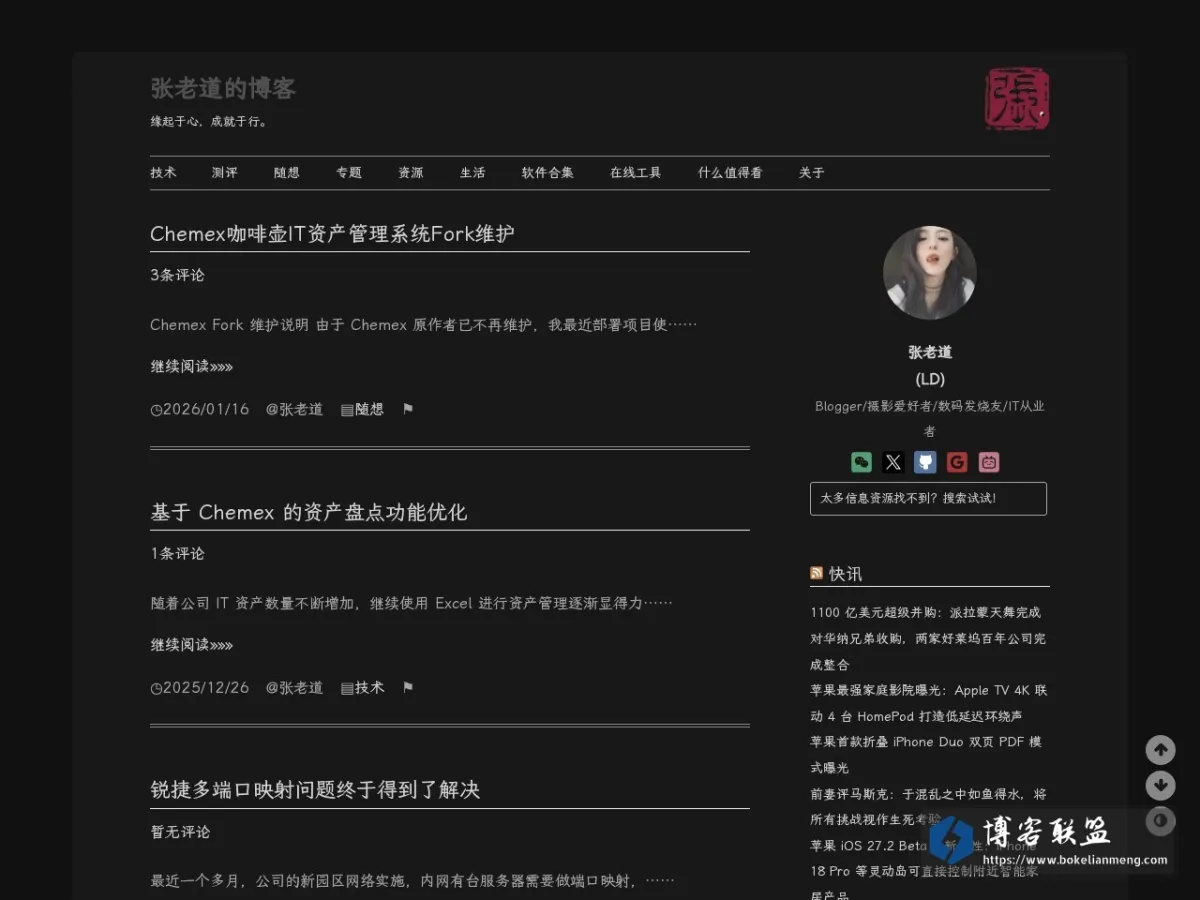Image resolution: width=1200 pixels, height=900 pixels.
Task: Open the 技术 menu item
Action: pyautogui.click(x=163, y=173)
